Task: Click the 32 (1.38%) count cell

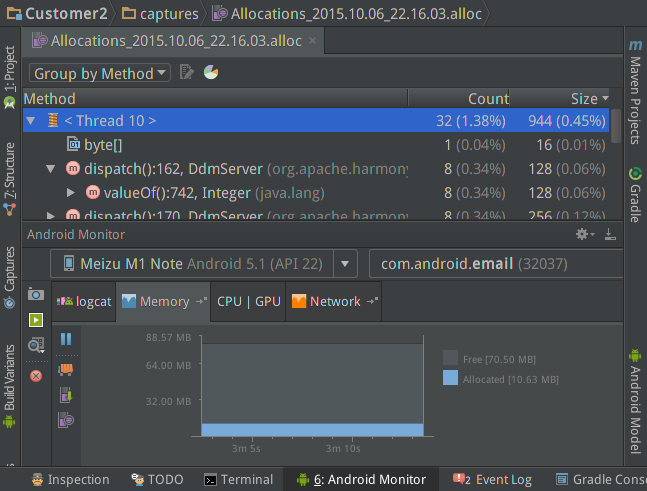Action: [x=471, y=121]
